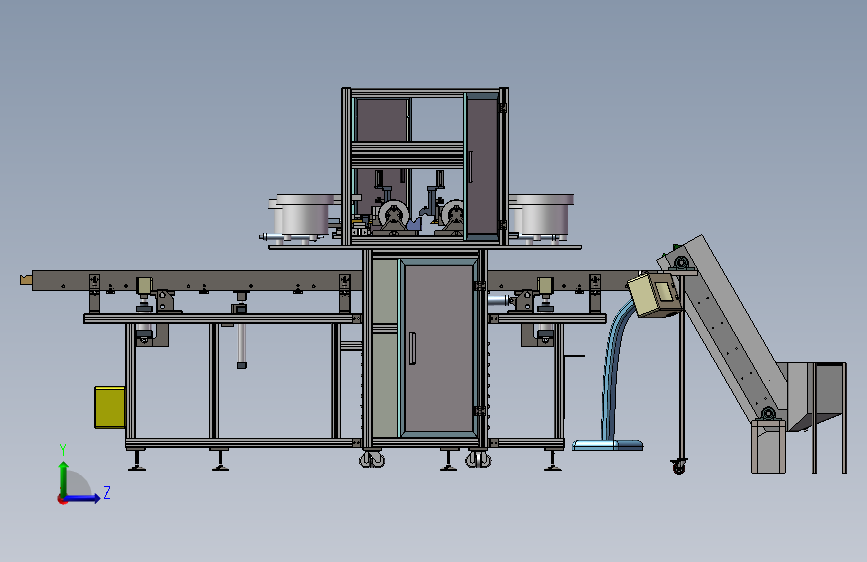Screen dimensions: 867x562
Task: Select the caster wheel under the inclined conveyor pole
Action: (678, 466)
